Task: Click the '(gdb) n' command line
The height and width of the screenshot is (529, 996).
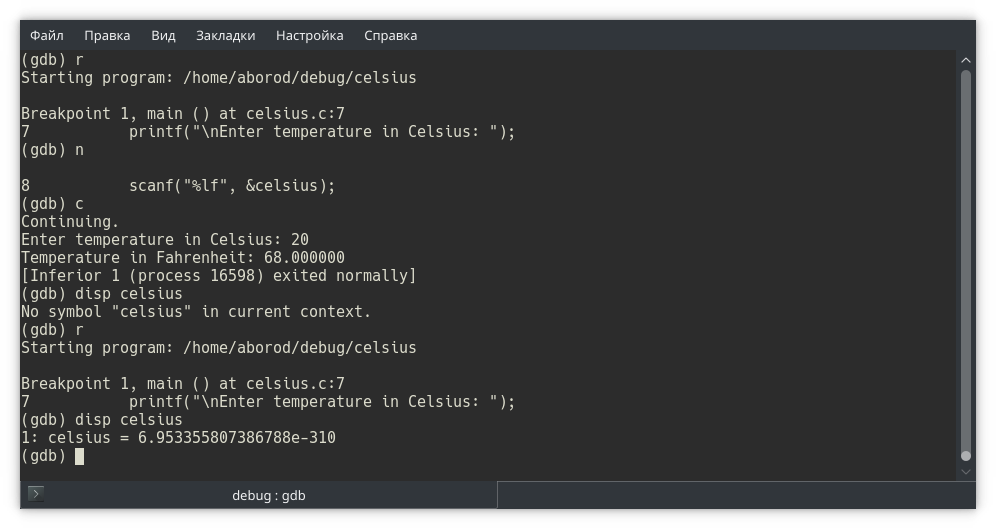Action: pos(52,150)
